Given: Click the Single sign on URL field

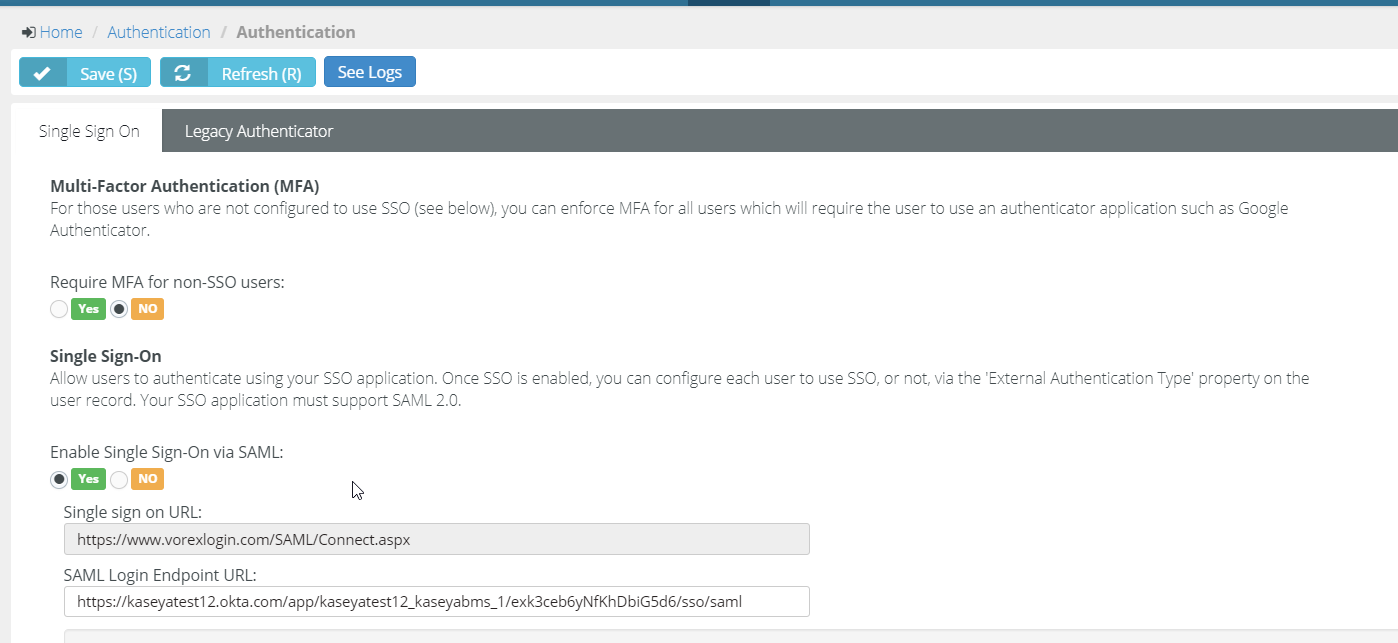Looking at the screenshot, I should coord(436,539).
